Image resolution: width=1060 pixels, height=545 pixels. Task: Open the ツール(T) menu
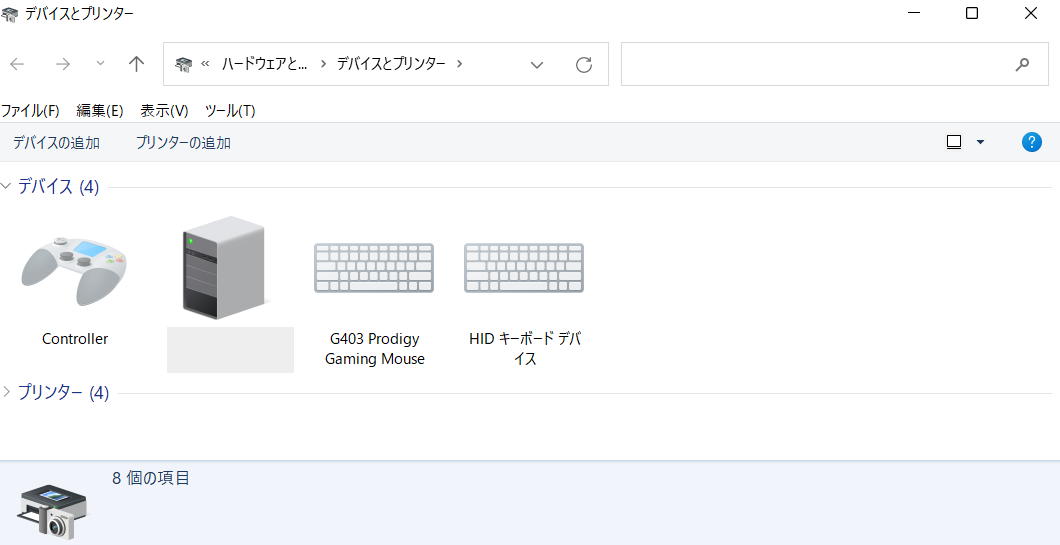pyautogui.click(x=230, y=110)
